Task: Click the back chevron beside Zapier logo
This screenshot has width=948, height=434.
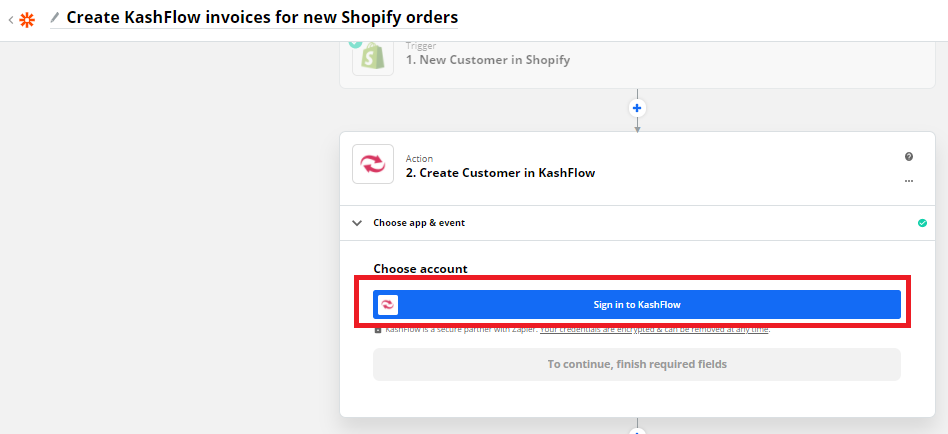Action: point(10,19)
